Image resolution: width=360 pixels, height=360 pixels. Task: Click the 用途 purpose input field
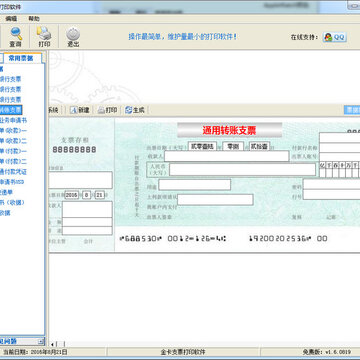pos(195,185)
